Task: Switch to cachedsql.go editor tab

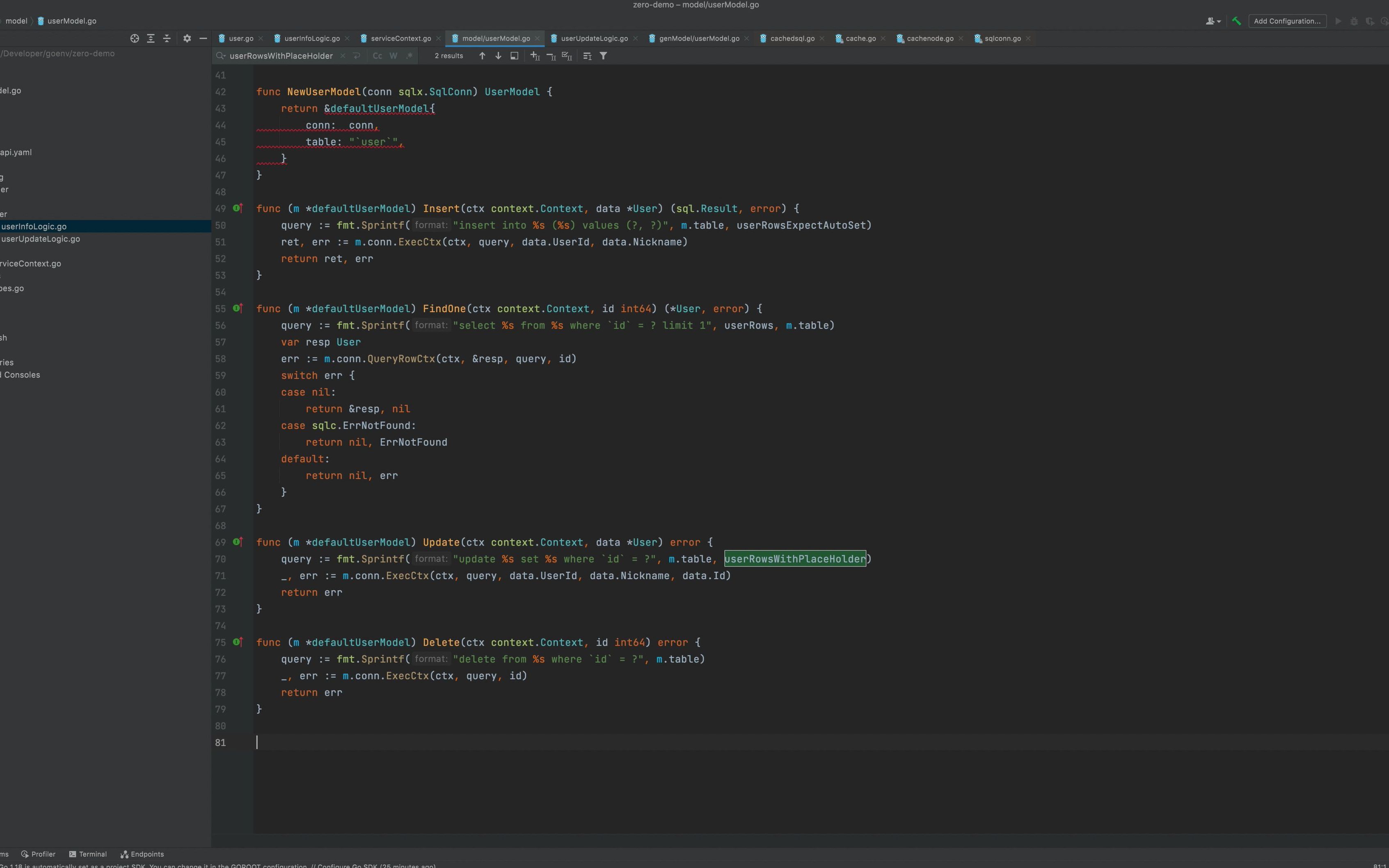Action: tap(792, 39)
